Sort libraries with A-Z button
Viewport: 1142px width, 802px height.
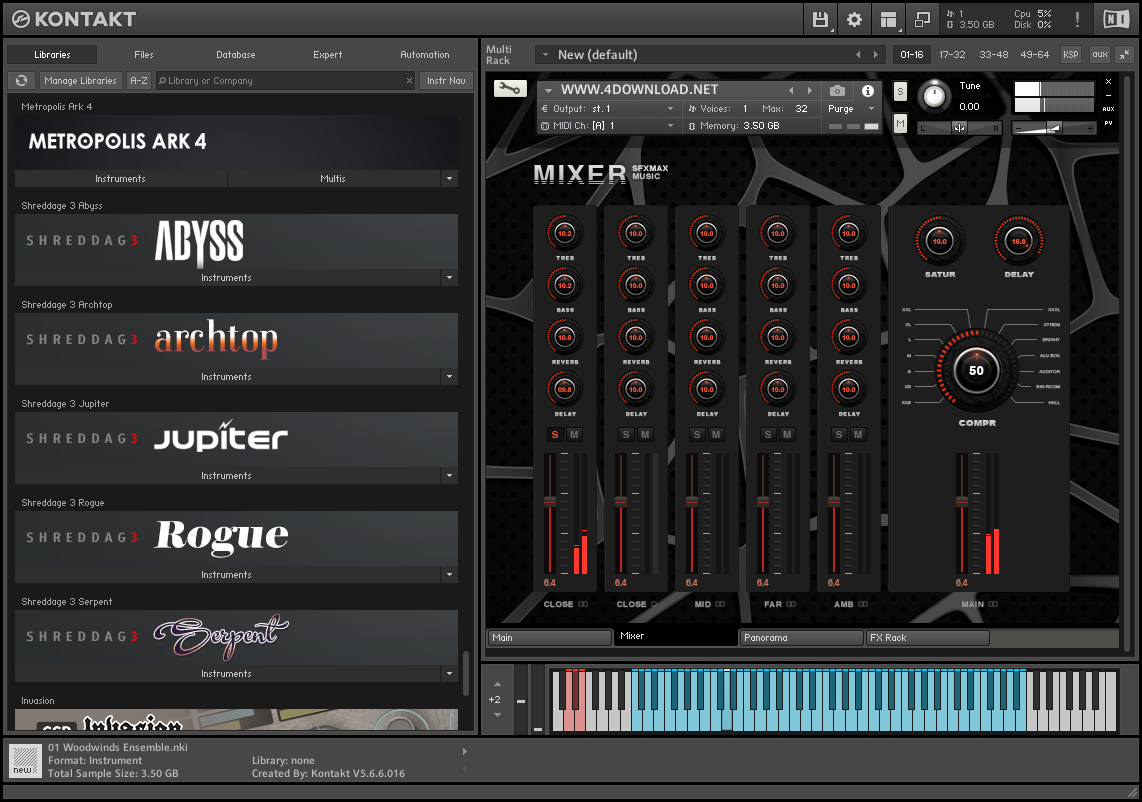point(138,81)
